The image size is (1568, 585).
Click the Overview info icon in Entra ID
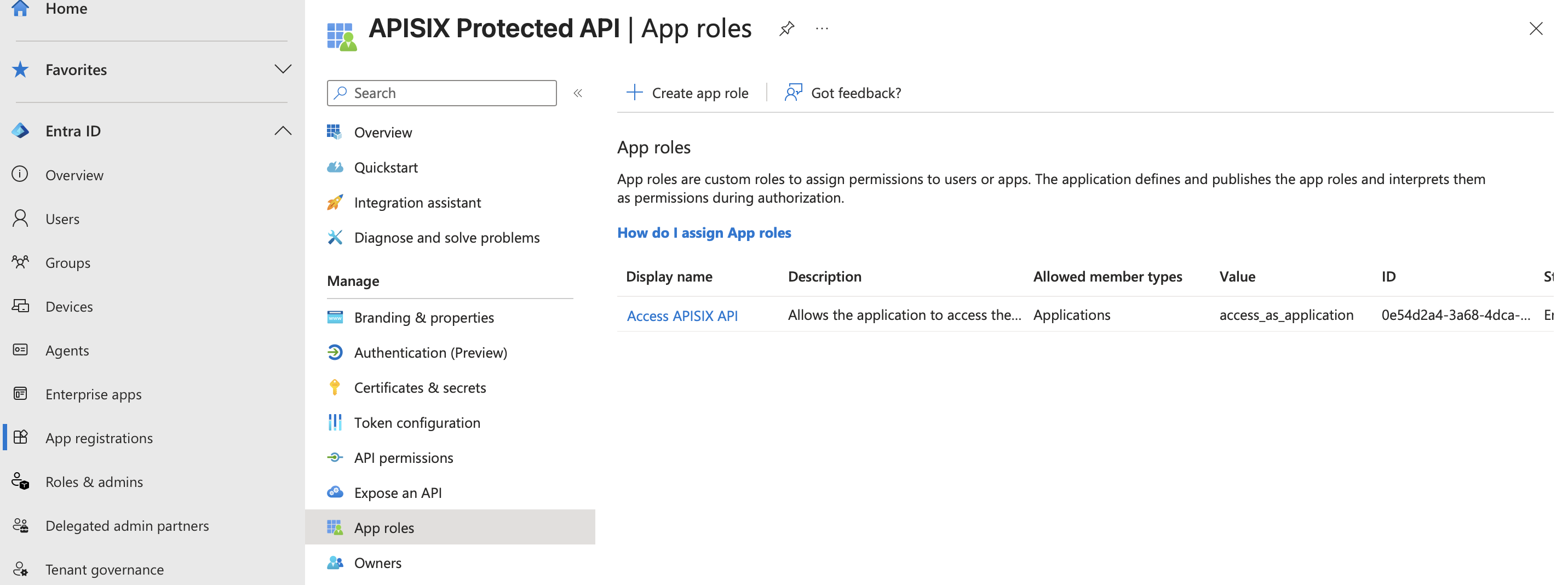20,175
